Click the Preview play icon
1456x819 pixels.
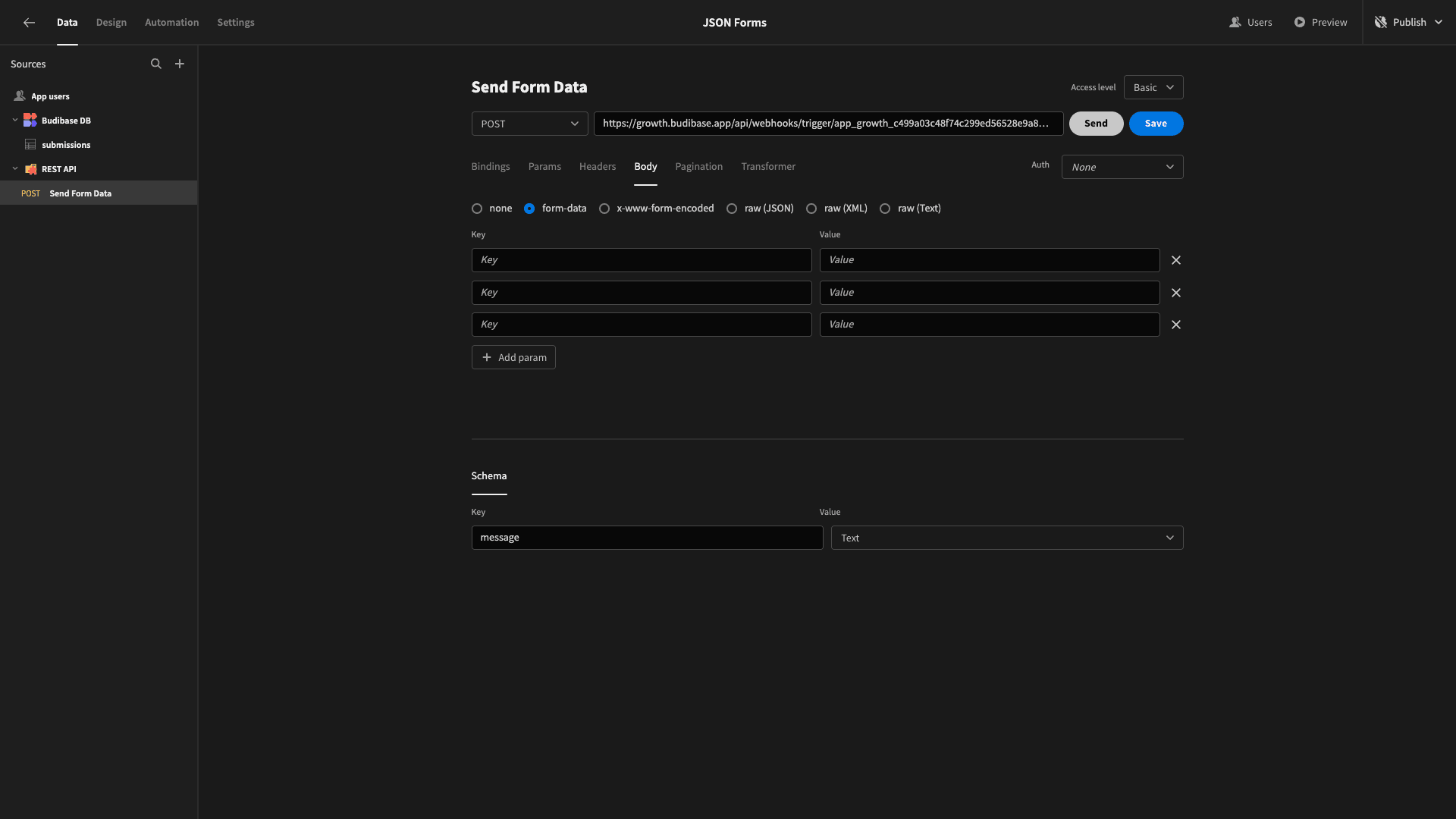[x=1300, y=23]
